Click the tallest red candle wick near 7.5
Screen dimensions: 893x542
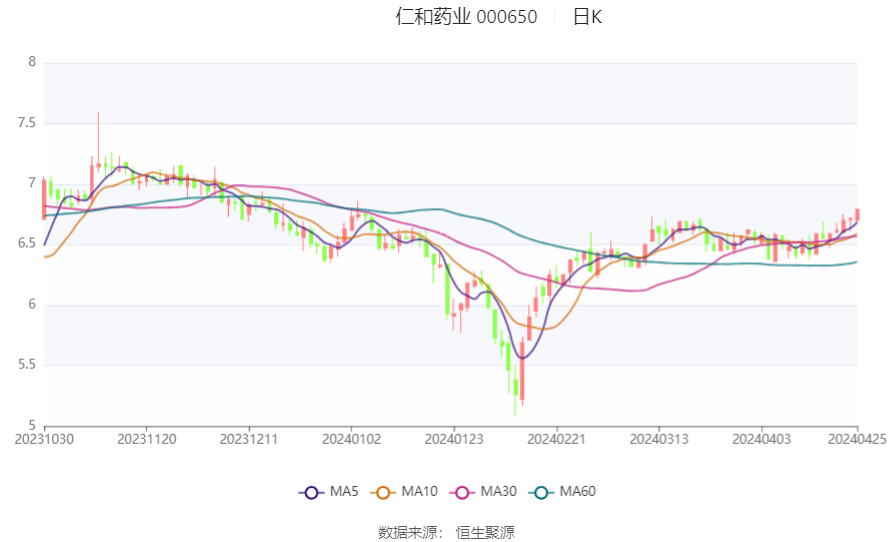coord(98,137)
